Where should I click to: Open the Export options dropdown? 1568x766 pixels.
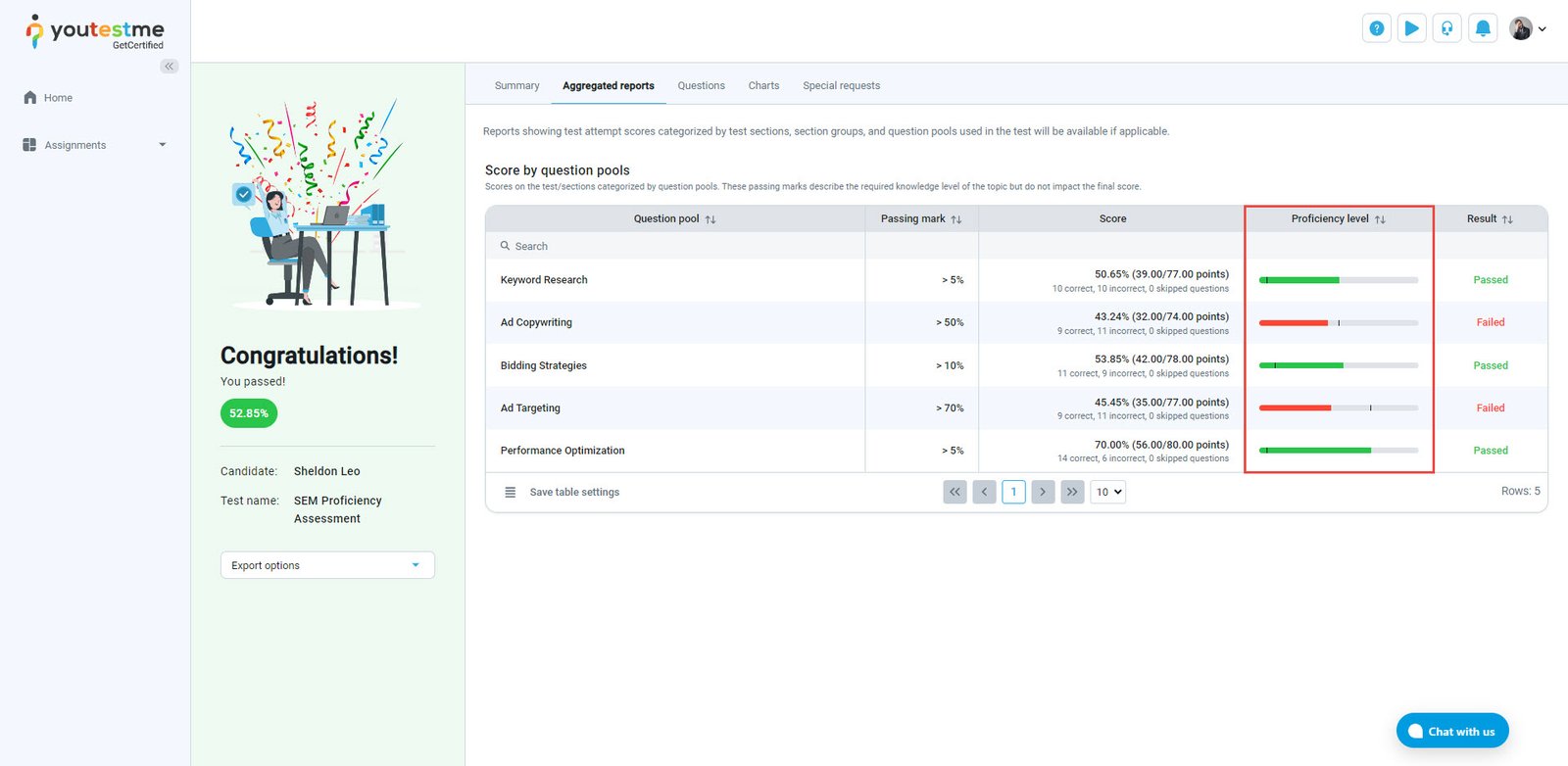click(327, 565)
